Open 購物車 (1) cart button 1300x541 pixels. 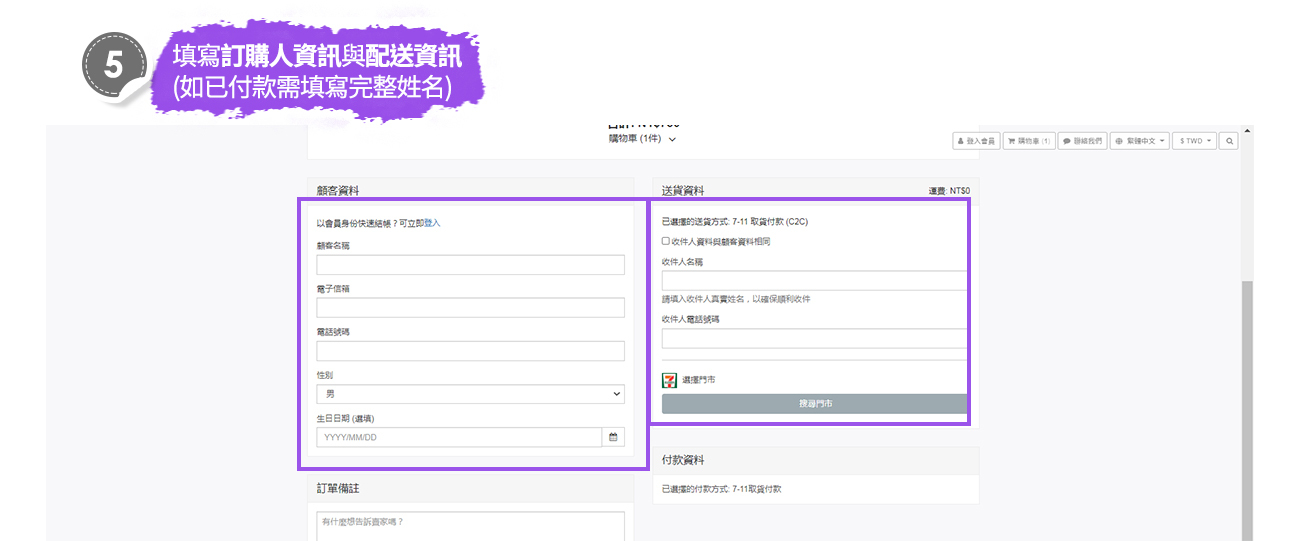(1029, 141)
